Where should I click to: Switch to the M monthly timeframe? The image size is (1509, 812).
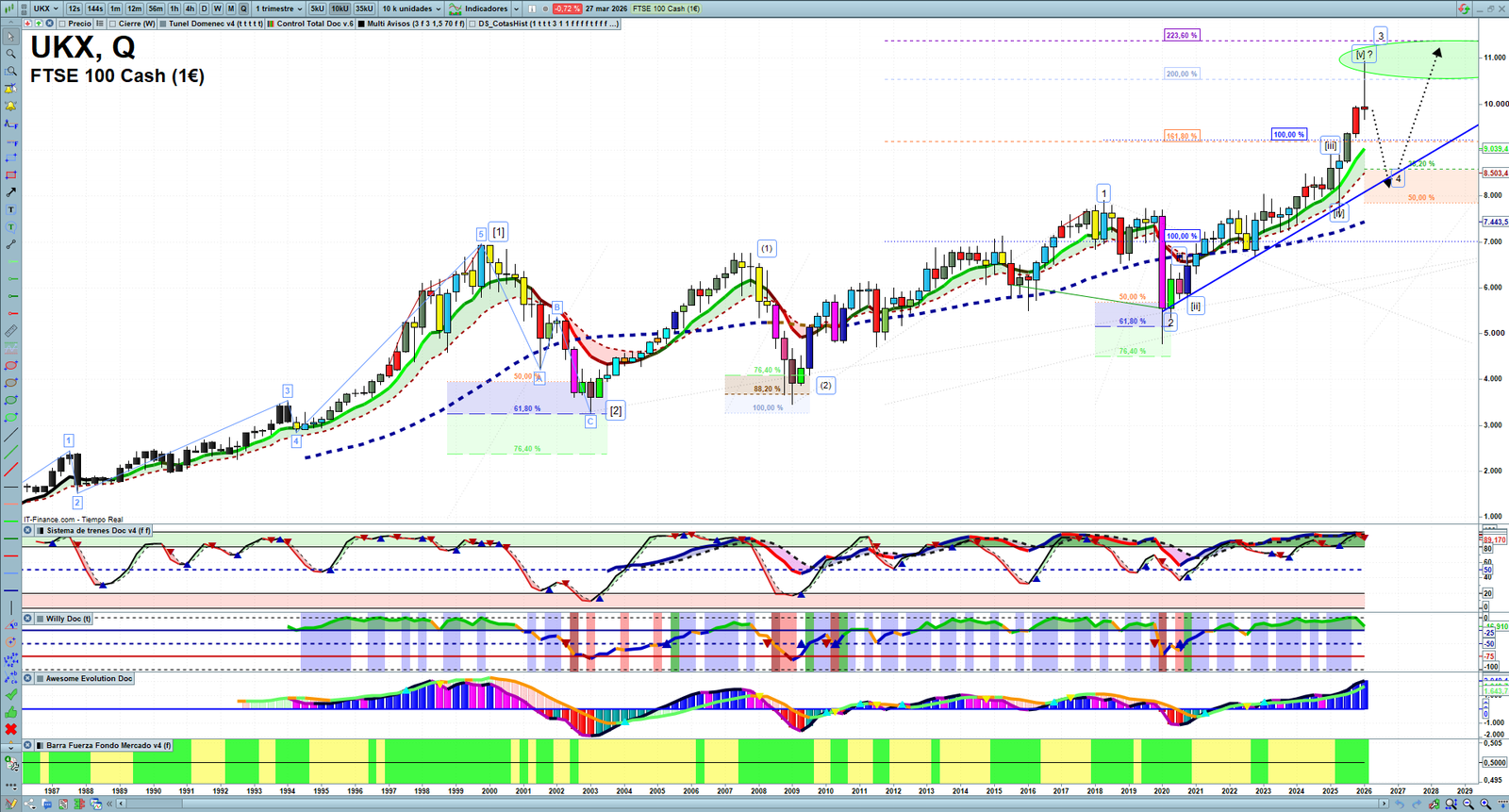230,8
